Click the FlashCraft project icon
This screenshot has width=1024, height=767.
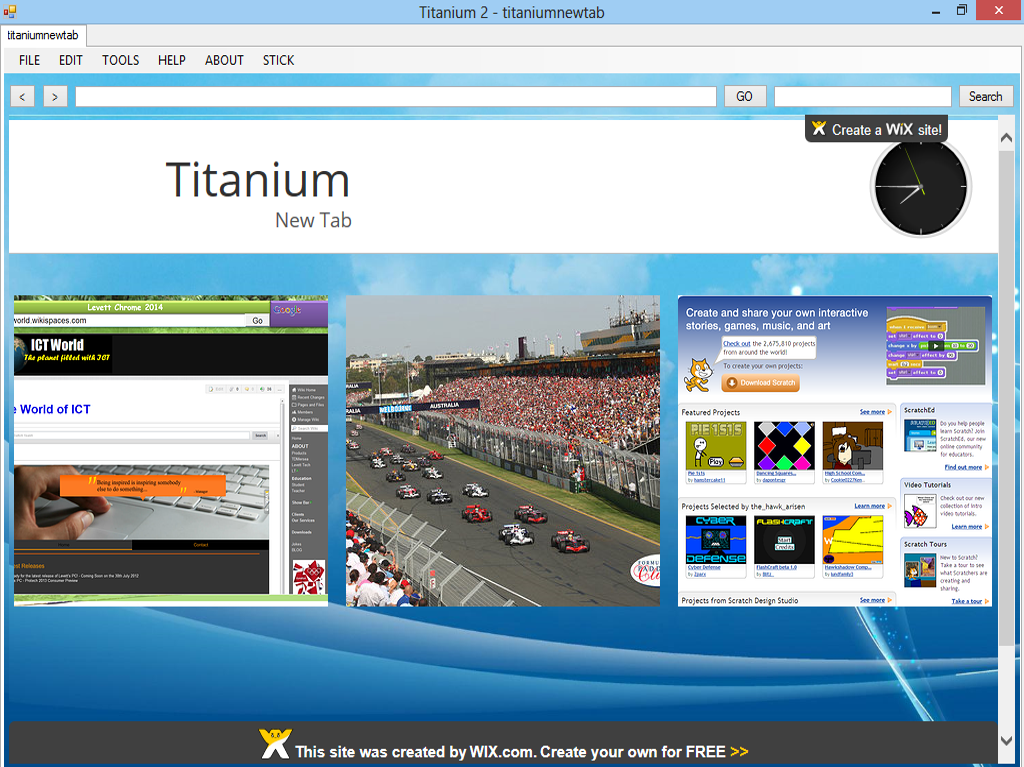click(x=784, y=540)
